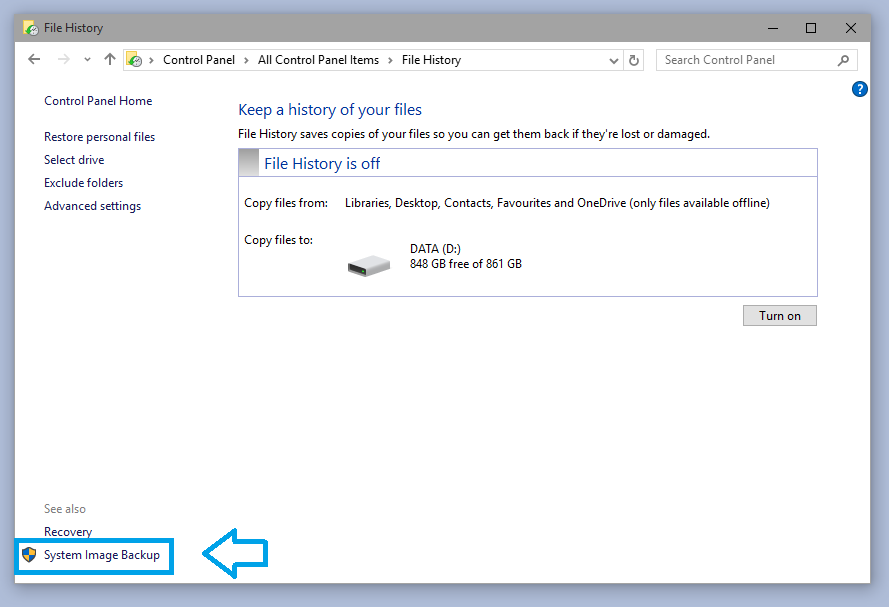Expand chevron after All Control Panel Items
The image size is (889, 607).
[x=390, y=60]
